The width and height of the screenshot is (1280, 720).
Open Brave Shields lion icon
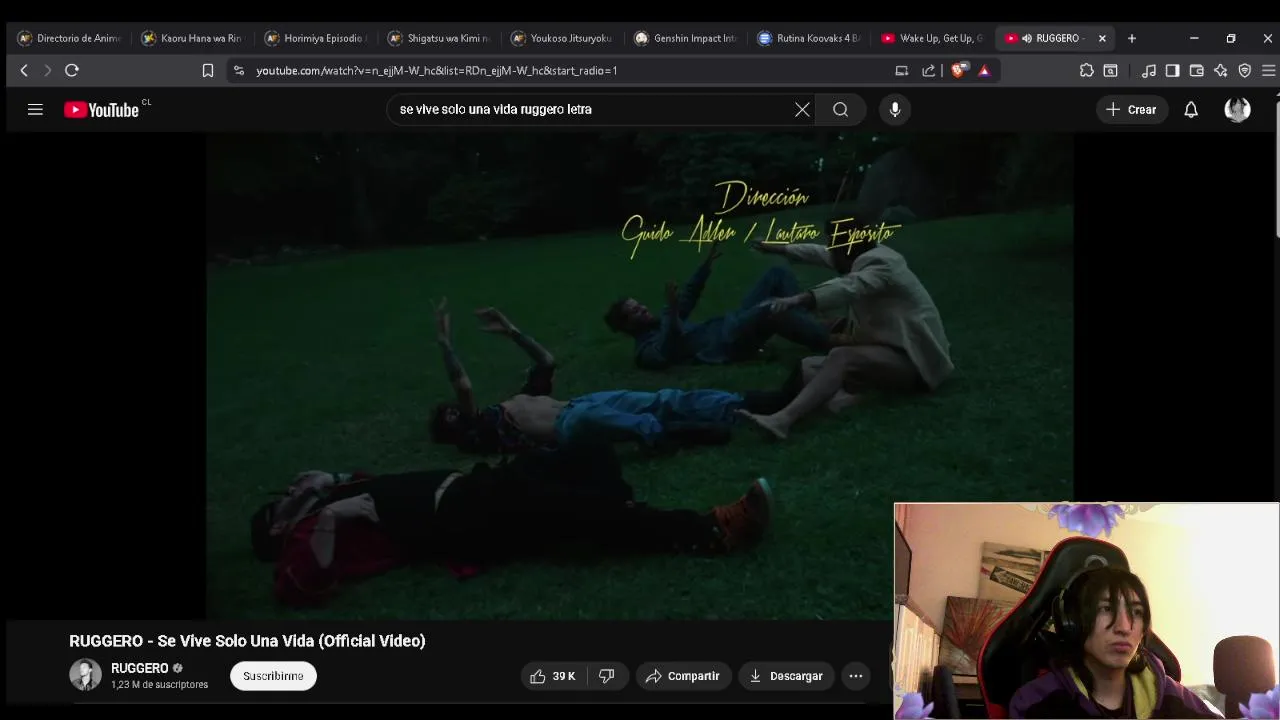pos(960,70)
